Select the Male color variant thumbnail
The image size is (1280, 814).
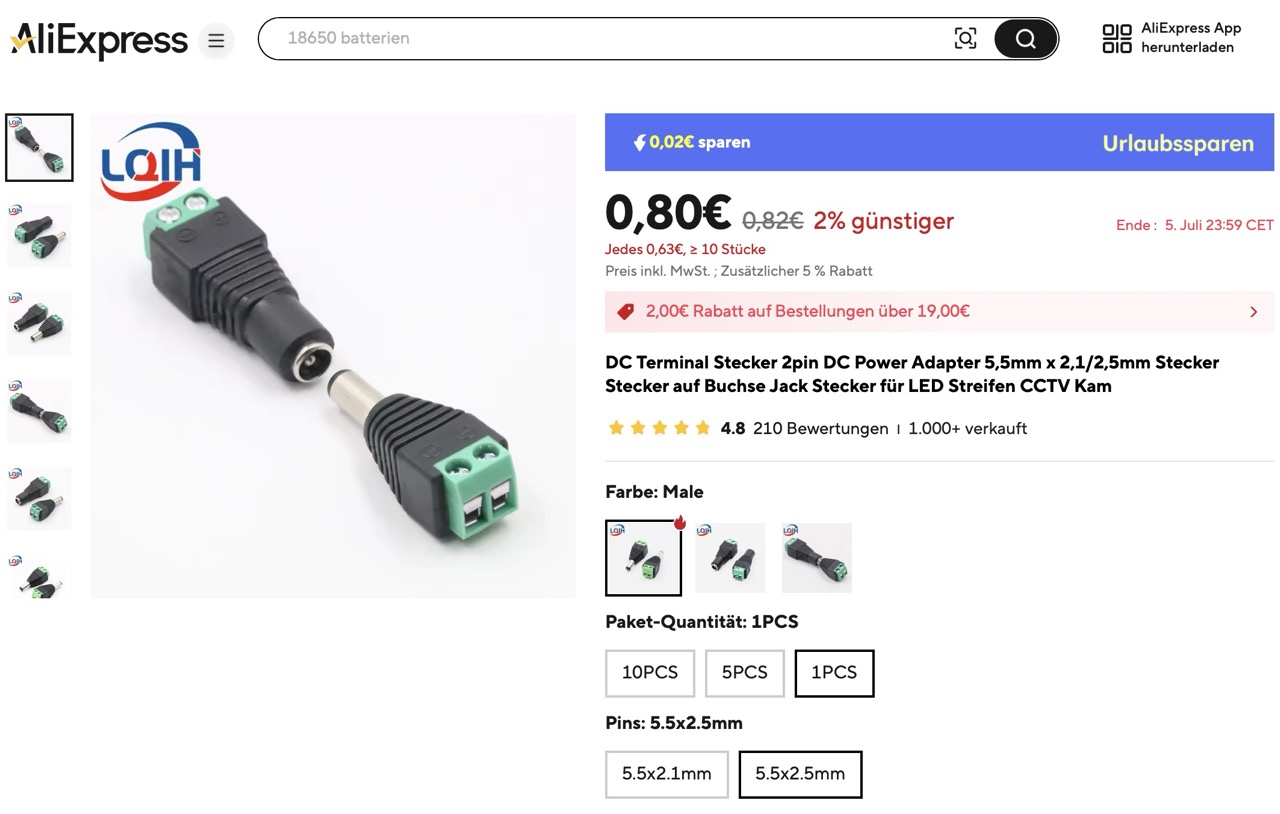644,558
